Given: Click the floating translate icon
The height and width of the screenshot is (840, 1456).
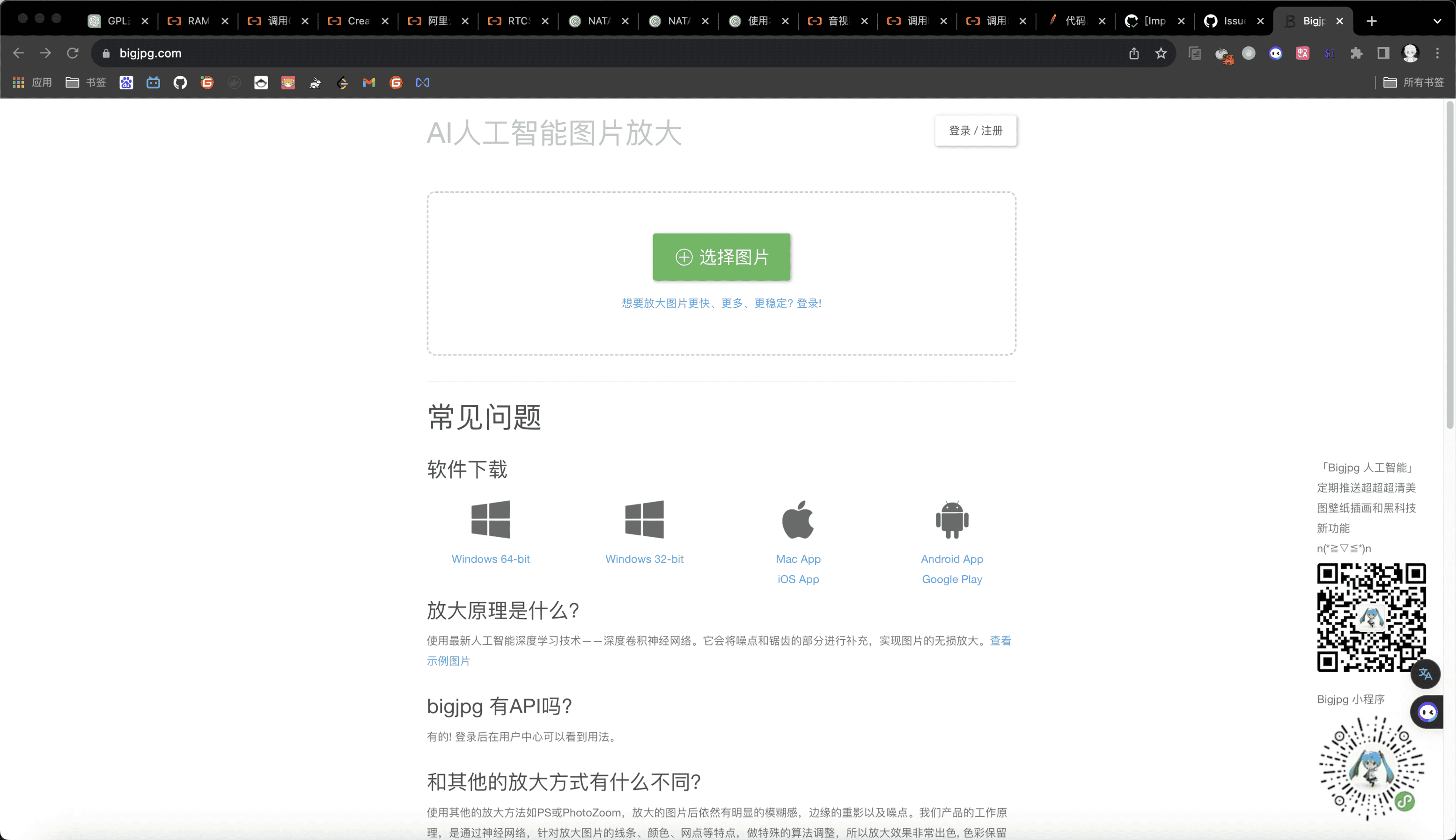Looking at the screenshot, I should tap(1425, 674).
